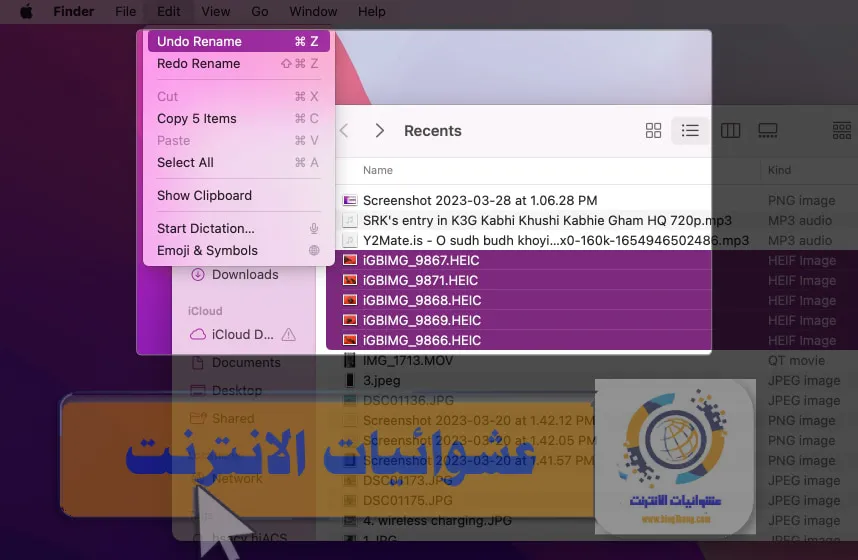Open the Help menu
Image resolution: width=858 pixels, height=560 pixels.
[x=372, y=11]
